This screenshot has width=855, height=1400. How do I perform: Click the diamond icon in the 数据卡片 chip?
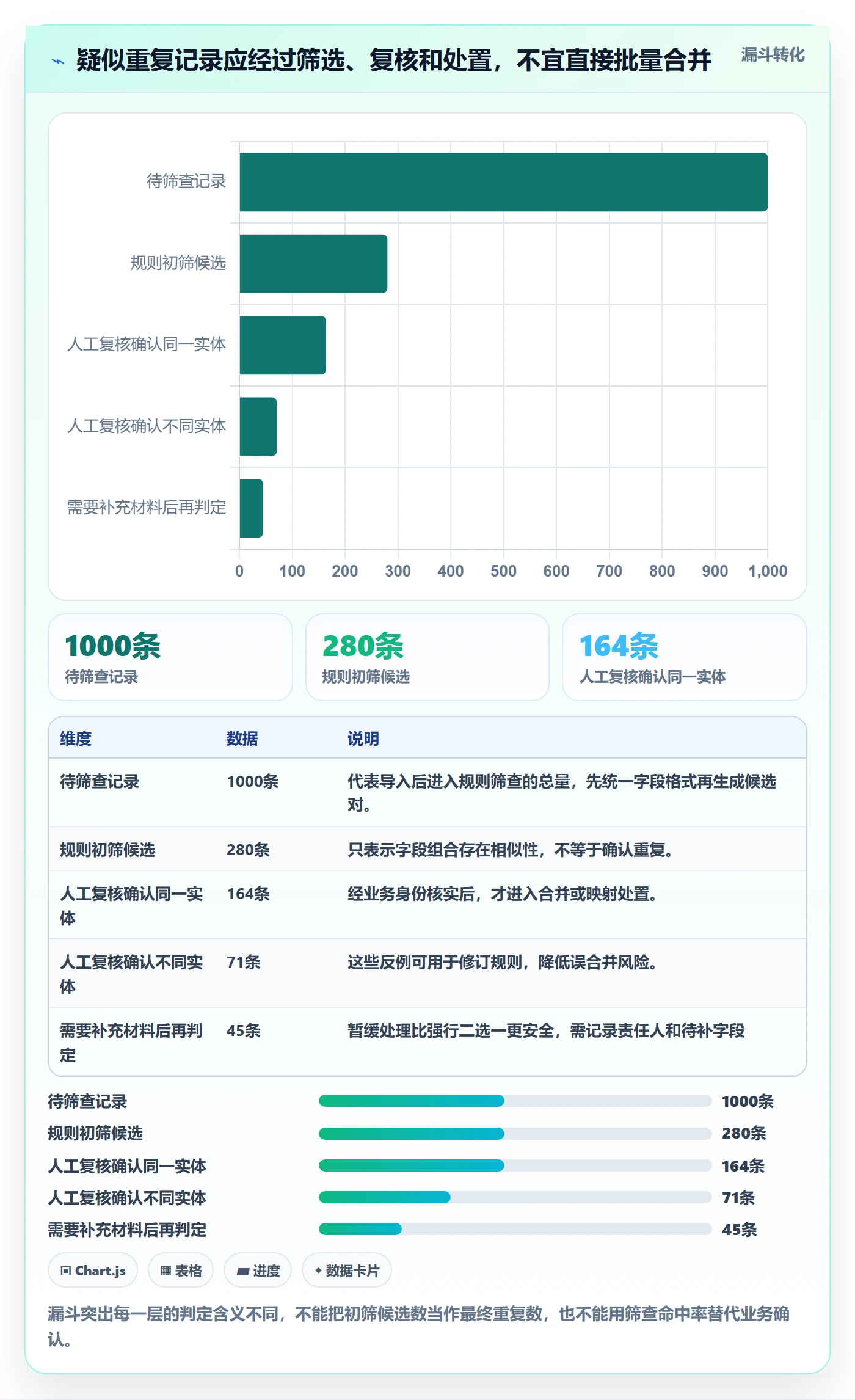pos(318,1271)
